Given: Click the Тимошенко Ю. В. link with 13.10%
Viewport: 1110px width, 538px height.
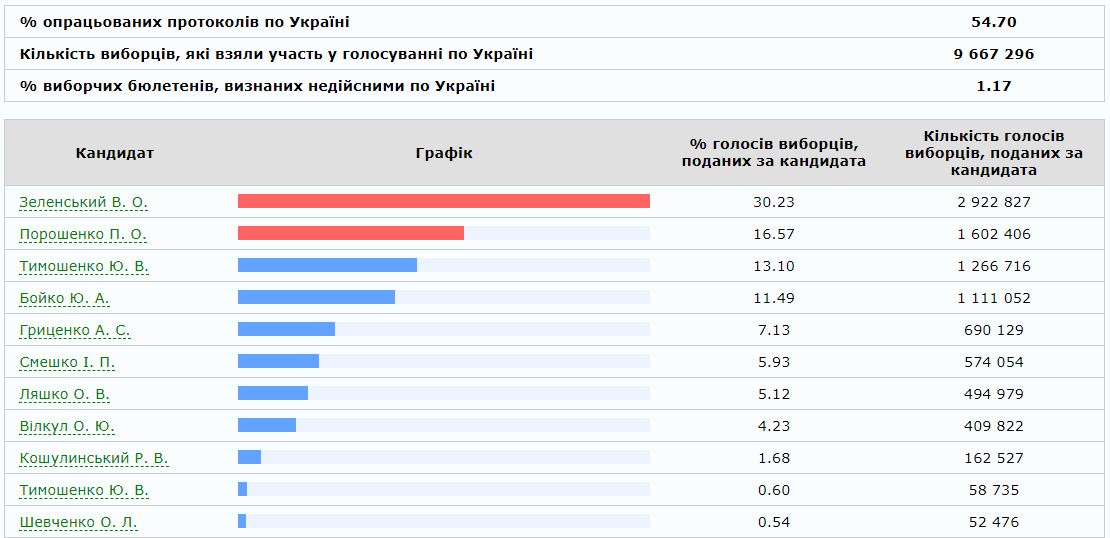Looking at the screenshot, I should pyautogui.click(x=84, y=266).
